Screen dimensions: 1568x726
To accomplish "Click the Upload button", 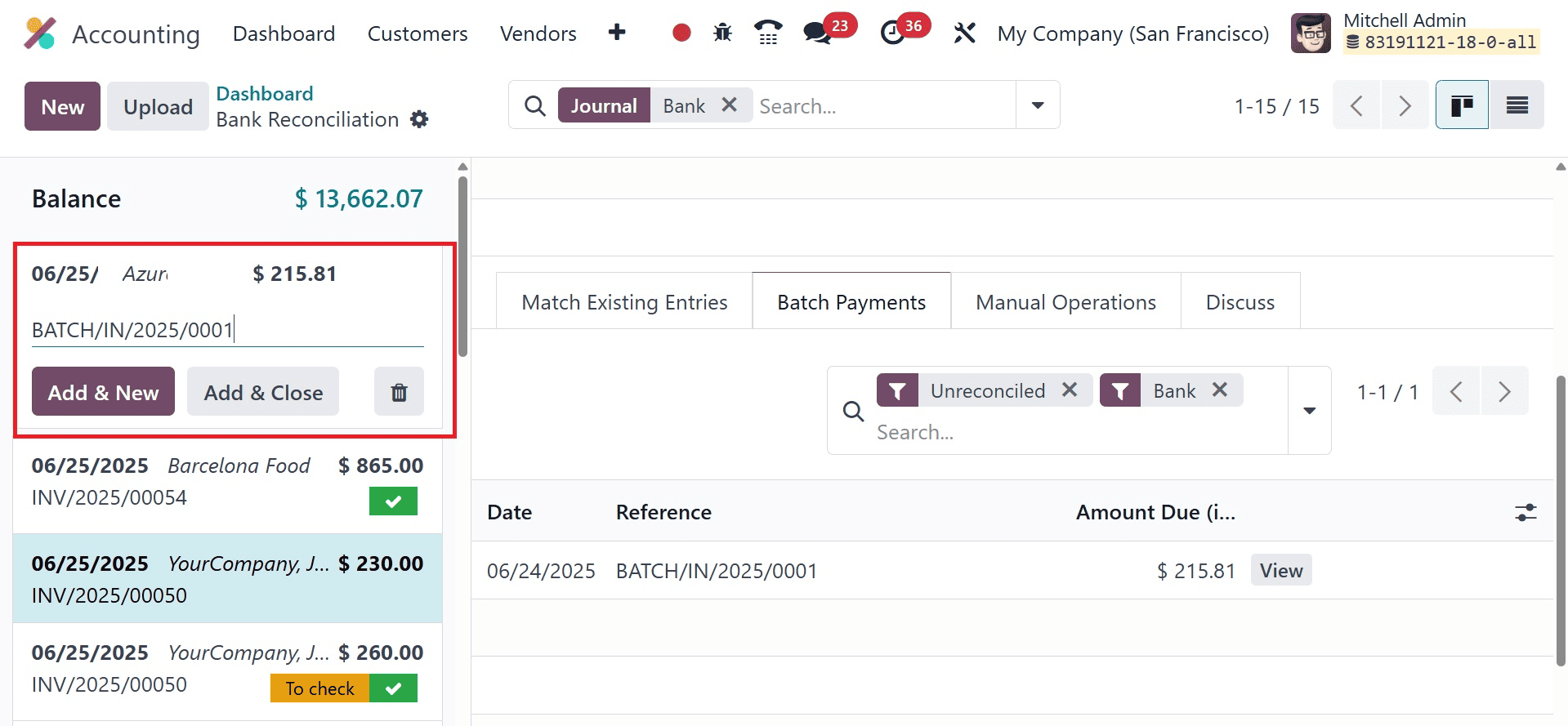I will pos(158,106).
